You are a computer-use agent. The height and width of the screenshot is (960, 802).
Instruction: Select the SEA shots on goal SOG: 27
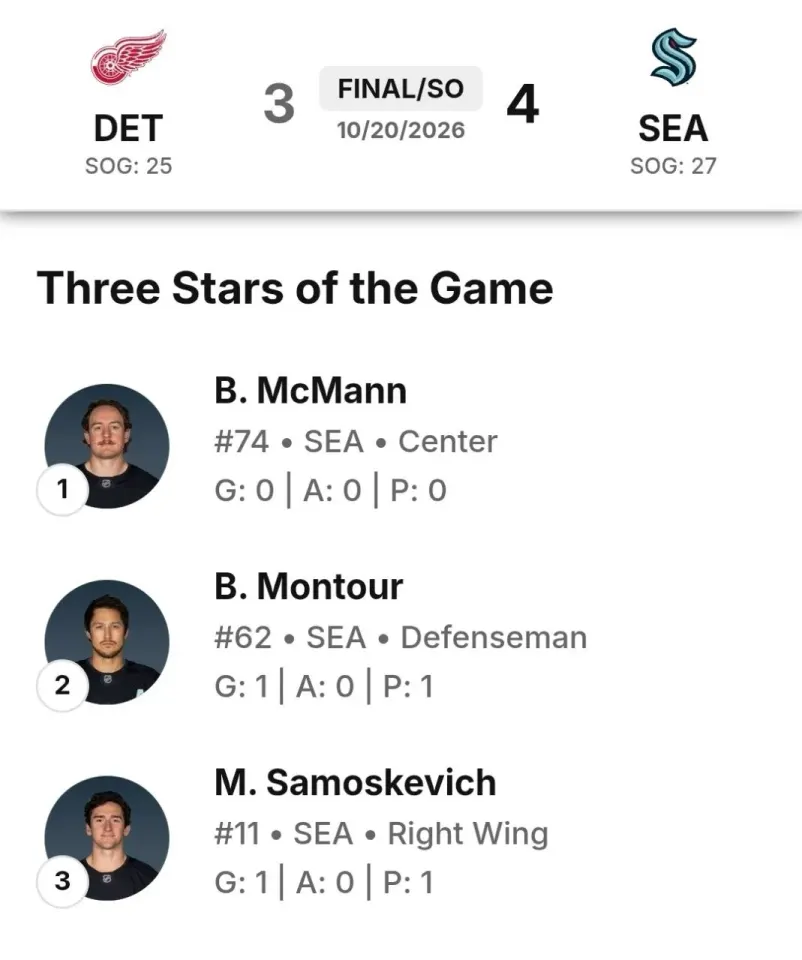(x=673, y=166)
